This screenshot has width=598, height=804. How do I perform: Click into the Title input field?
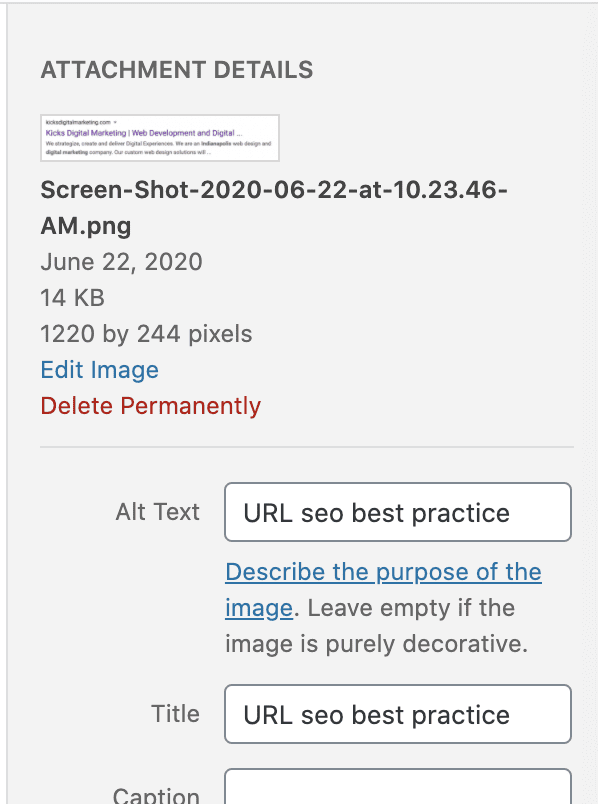pyautogui.click(x=398, y=714)
